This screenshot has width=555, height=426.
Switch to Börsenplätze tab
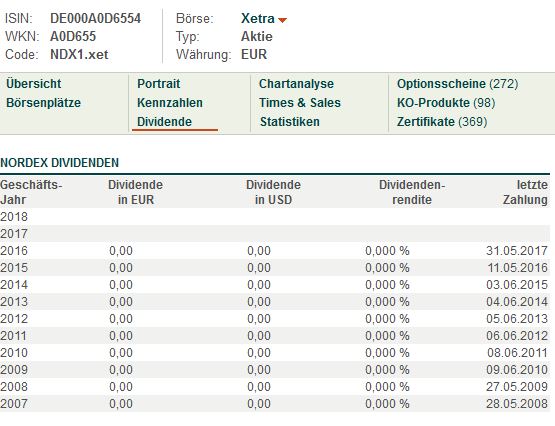44,103
